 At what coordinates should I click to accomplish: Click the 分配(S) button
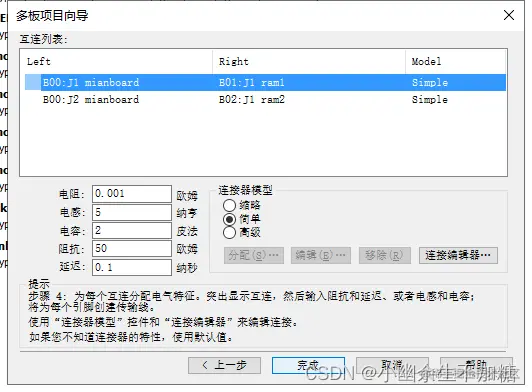click(254, 255)
